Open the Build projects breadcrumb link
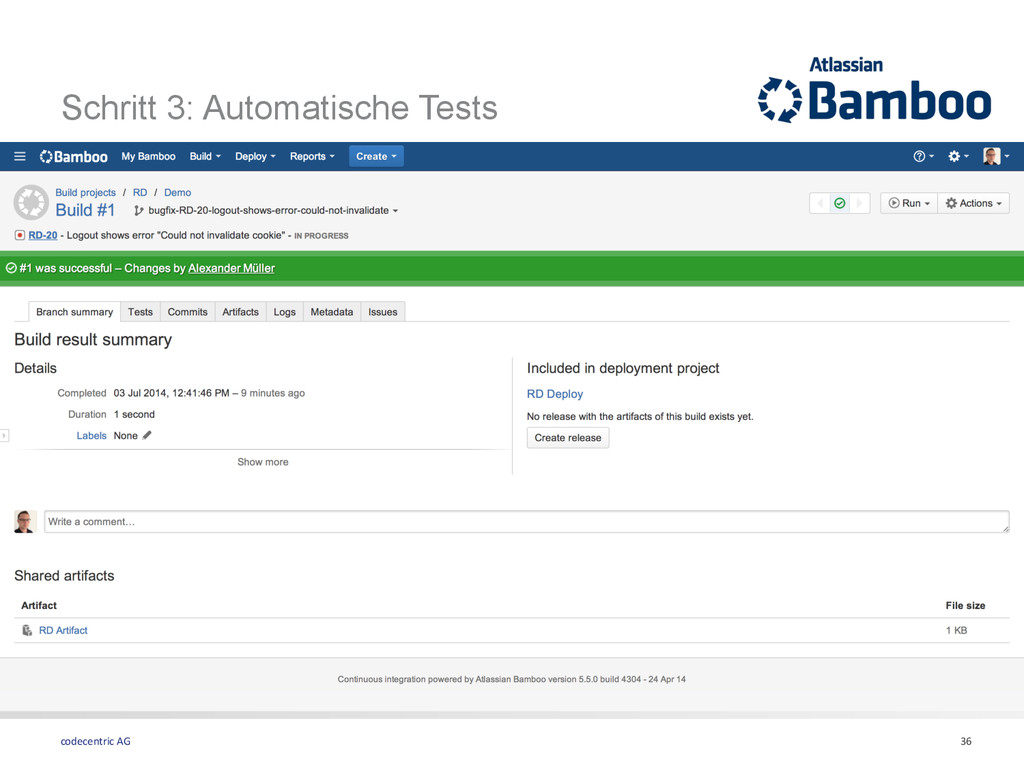The image size is (1024, 768). (86, 193)
